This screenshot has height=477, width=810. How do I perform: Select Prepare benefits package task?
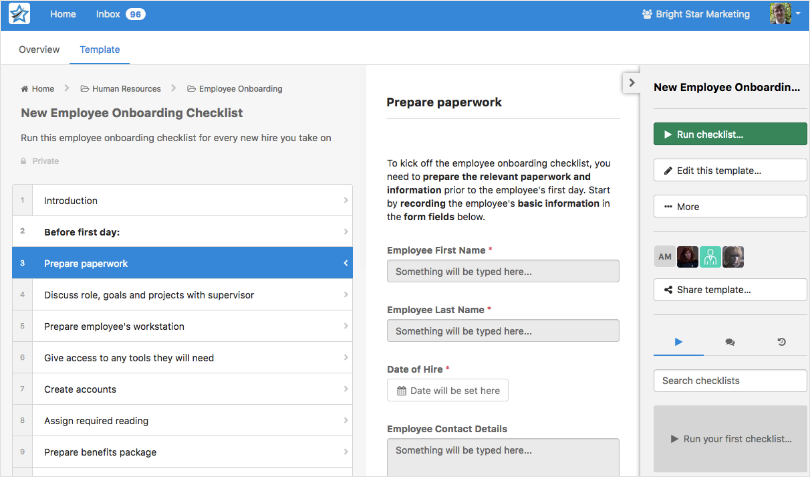coord(182,452)
